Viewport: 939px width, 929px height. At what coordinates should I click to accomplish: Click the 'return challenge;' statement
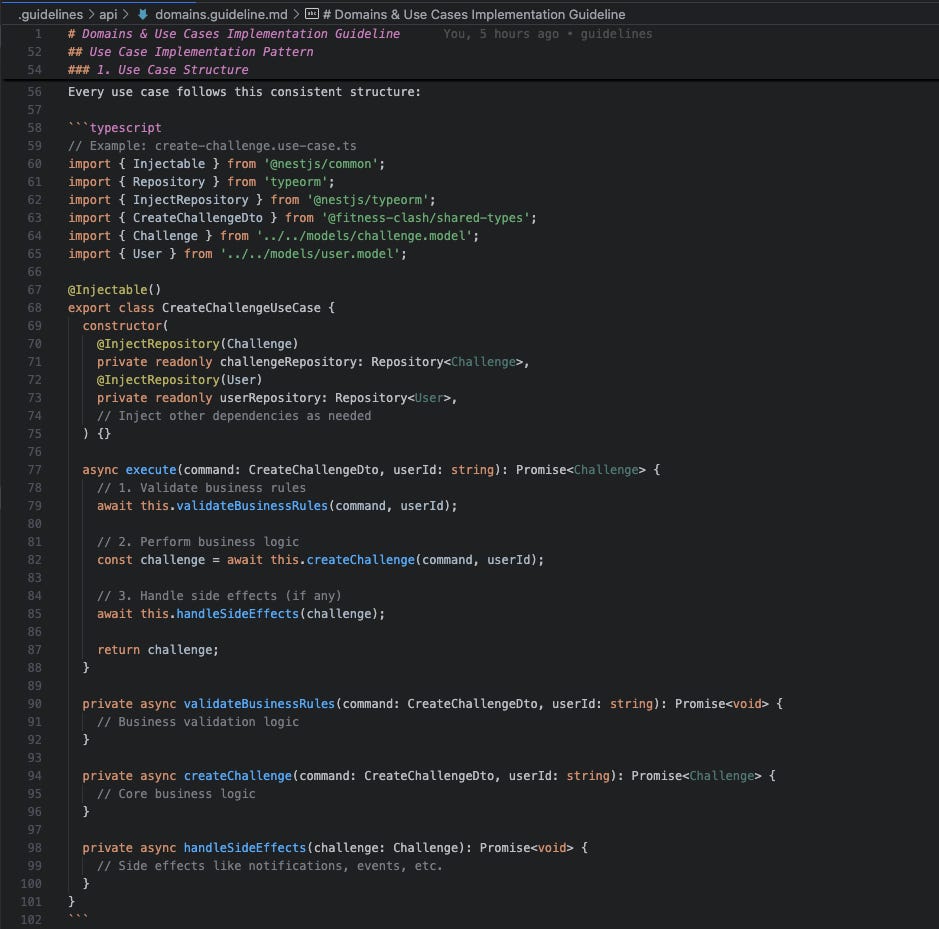pos(158,650)
